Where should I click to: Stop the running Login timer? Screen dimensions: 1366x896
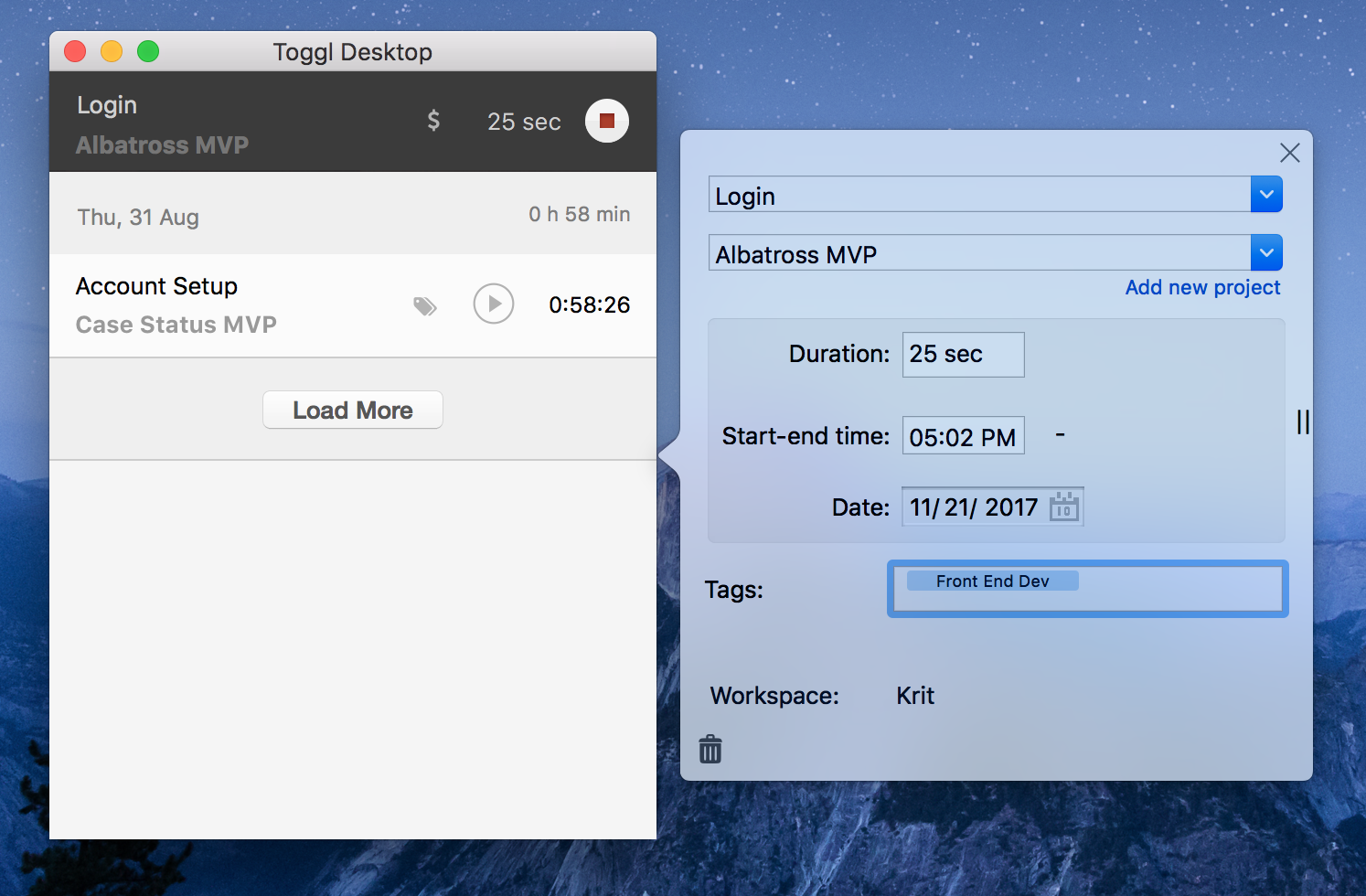pos(607,121)
